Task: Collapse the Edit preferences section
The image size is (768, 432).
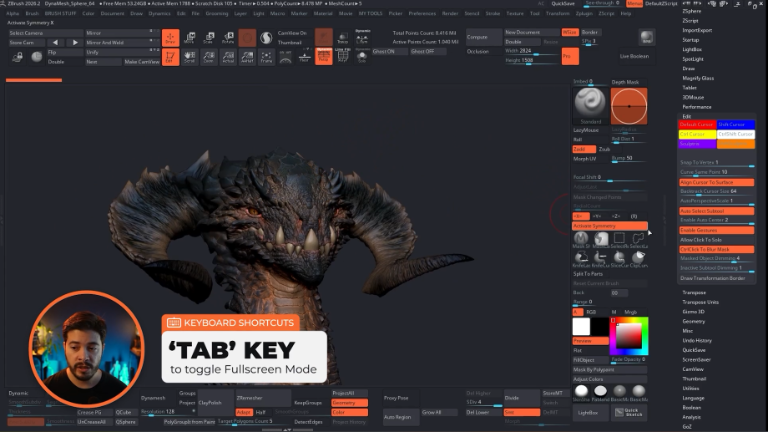Action: coord(687,116)
